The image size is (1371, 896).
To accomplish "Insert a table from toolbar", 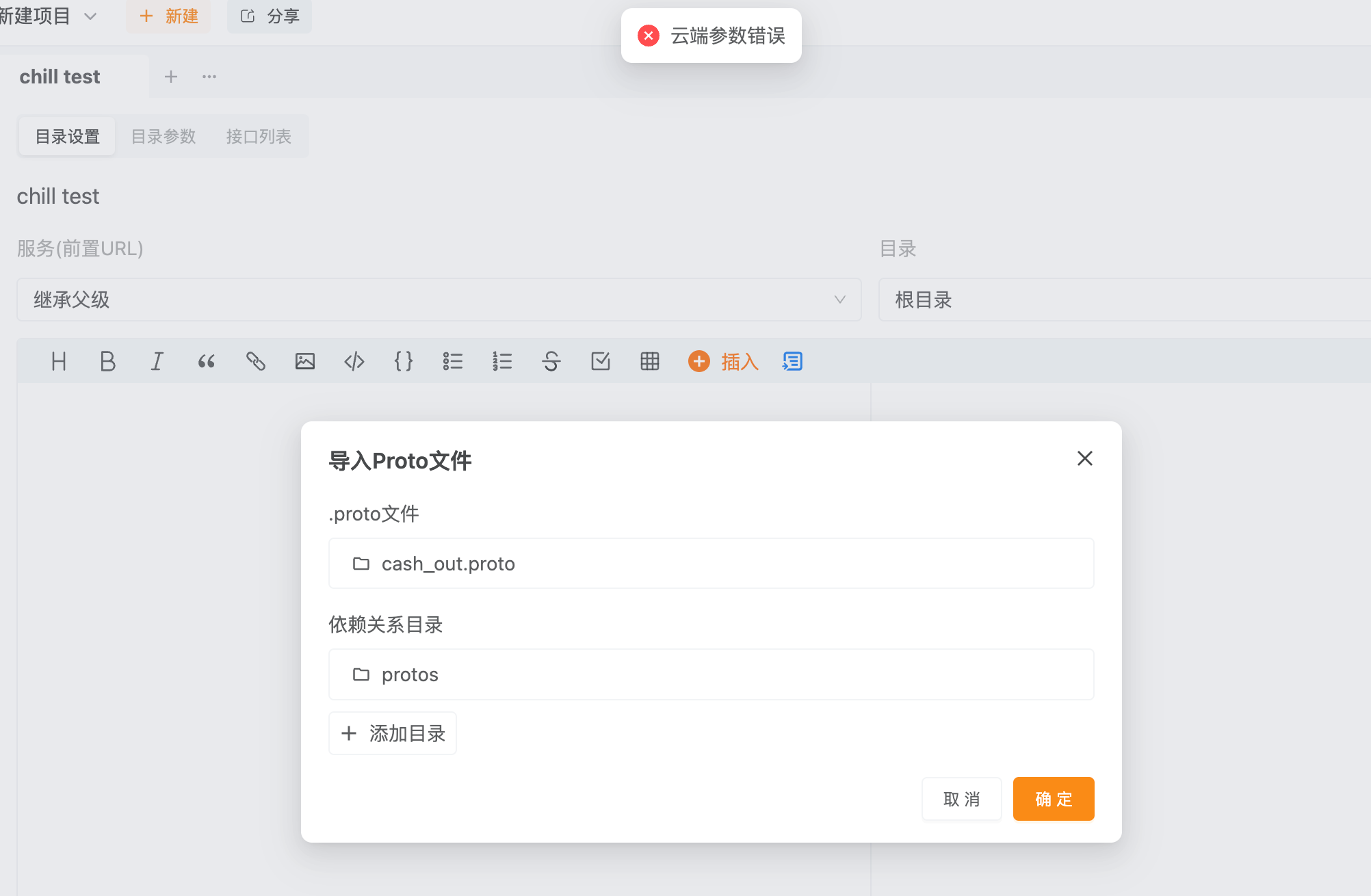I will [650, 361].
